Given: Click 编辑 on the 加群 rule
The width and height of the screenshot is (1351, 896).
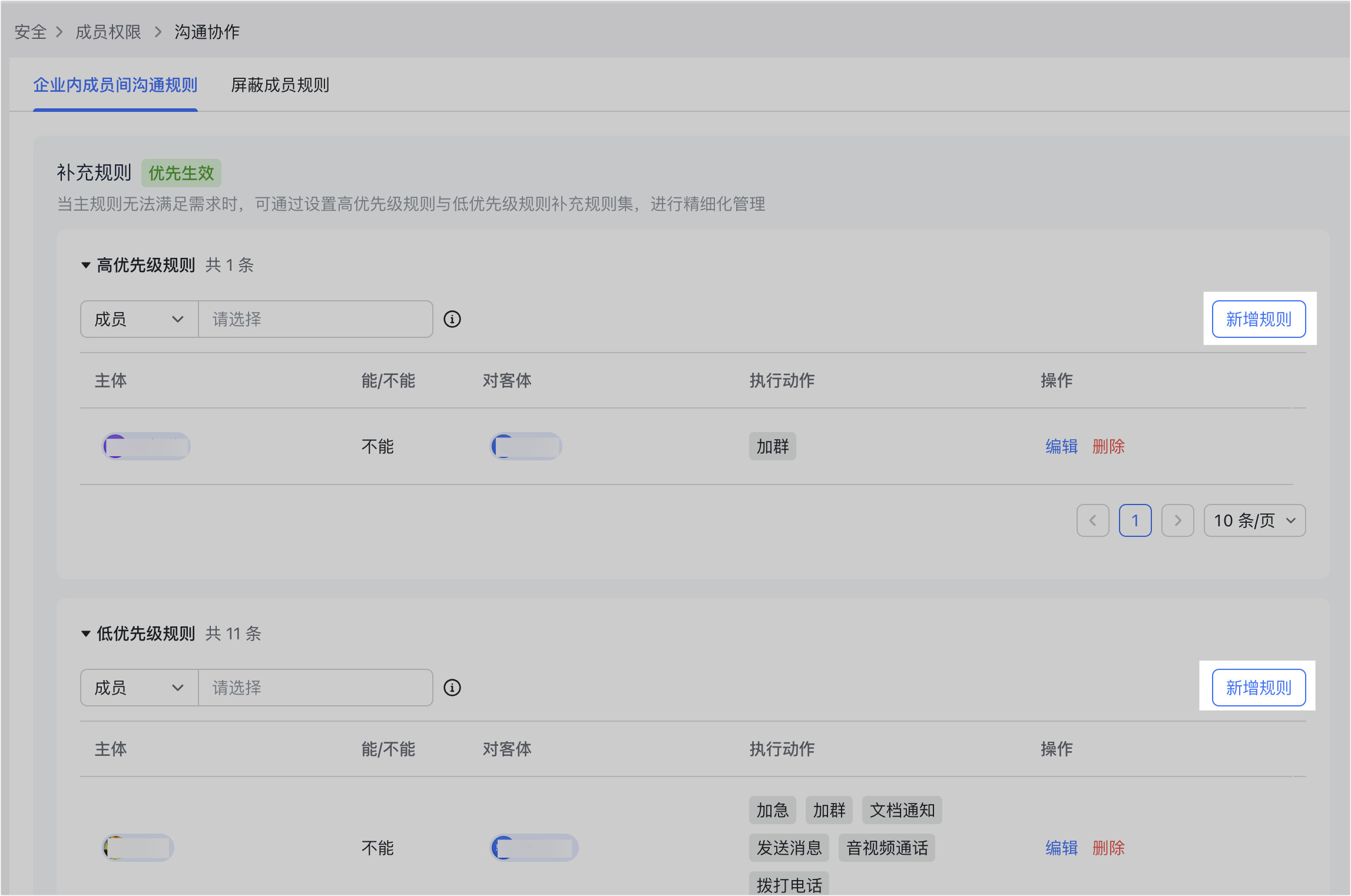Looking at the screenshot, I should point(1061,446).
